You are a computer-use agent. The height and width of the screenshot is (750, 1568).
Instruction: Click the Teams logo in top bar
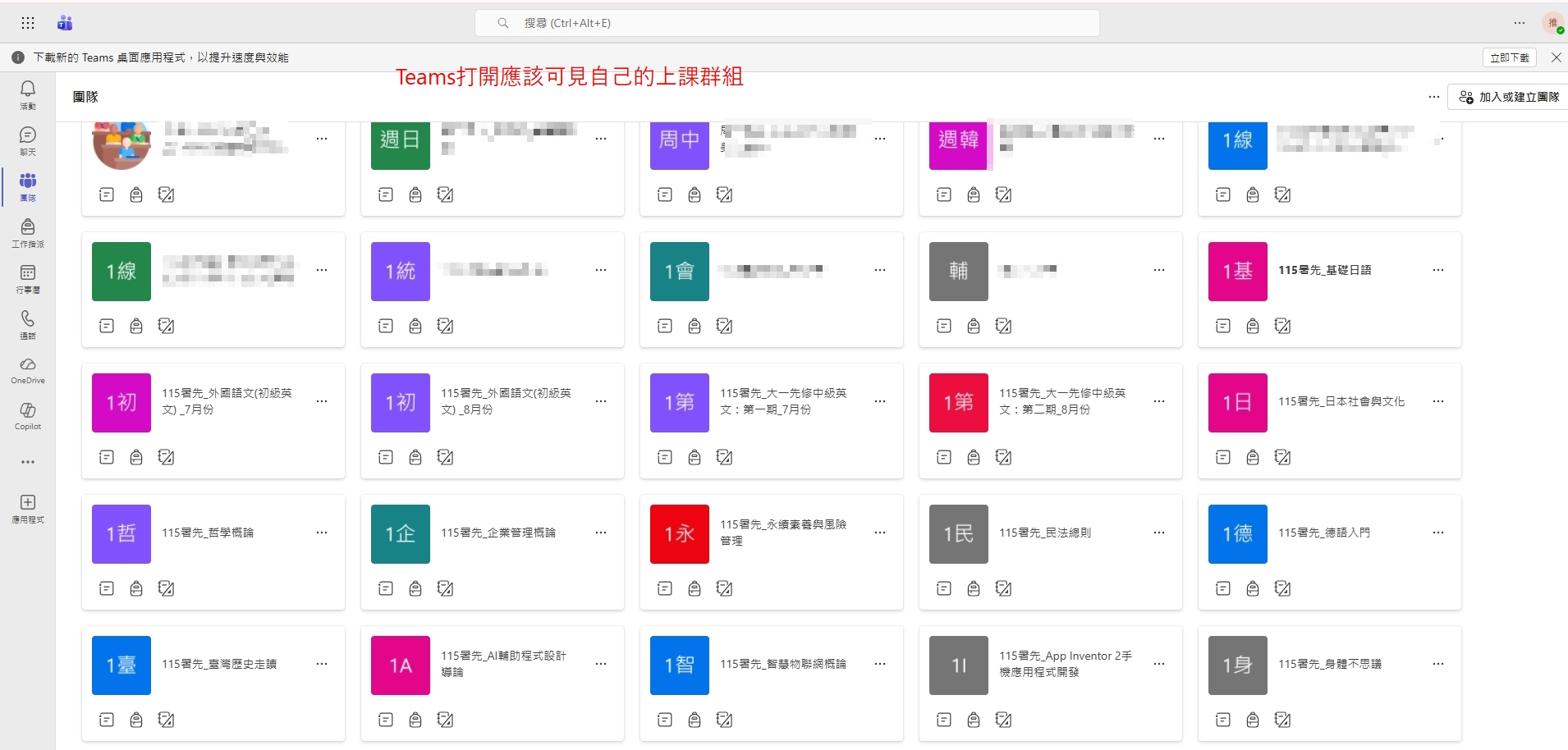pos(65,23)
